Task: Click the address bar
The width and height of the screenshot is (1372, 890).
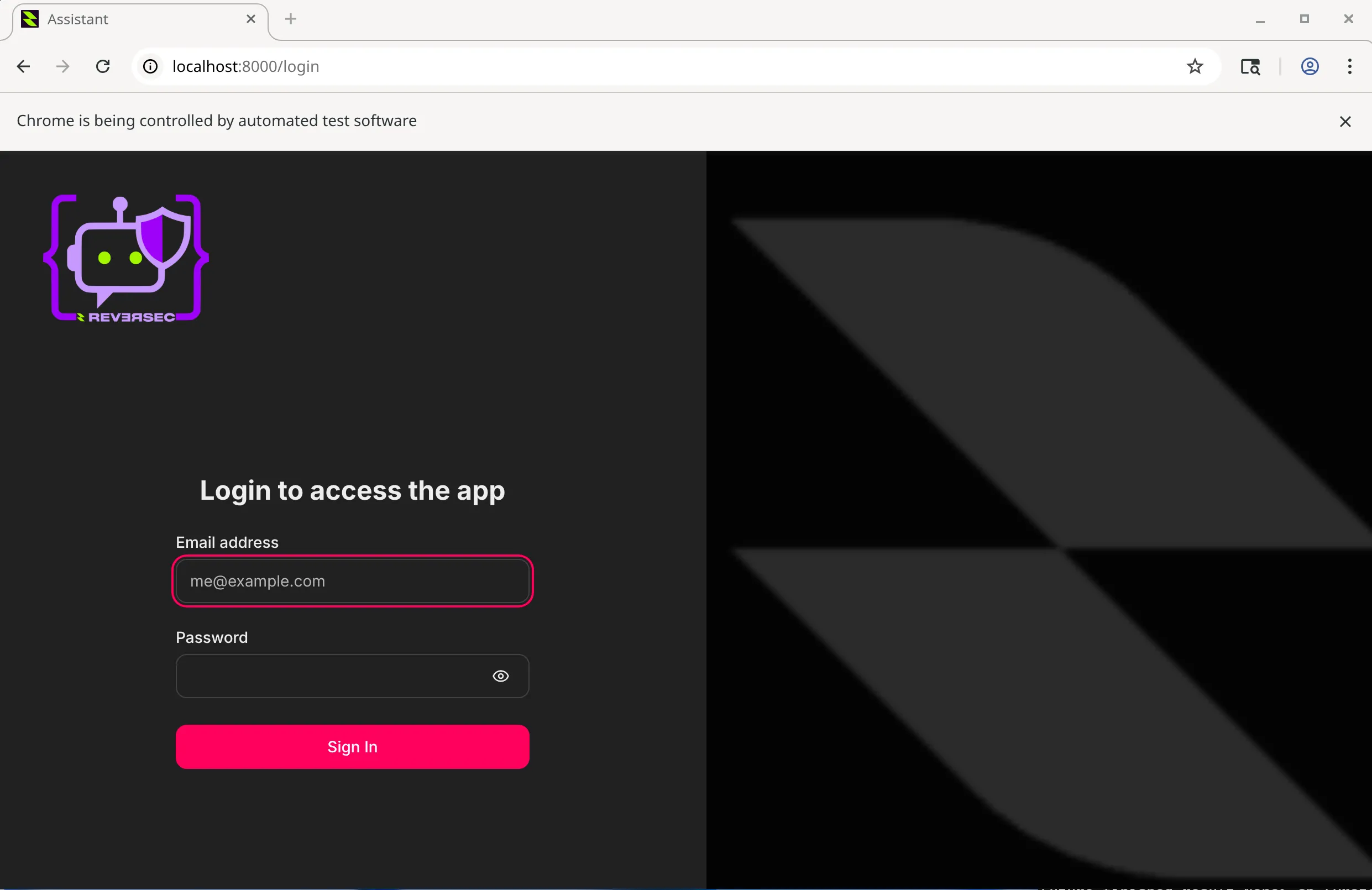Action: (404, 66)
